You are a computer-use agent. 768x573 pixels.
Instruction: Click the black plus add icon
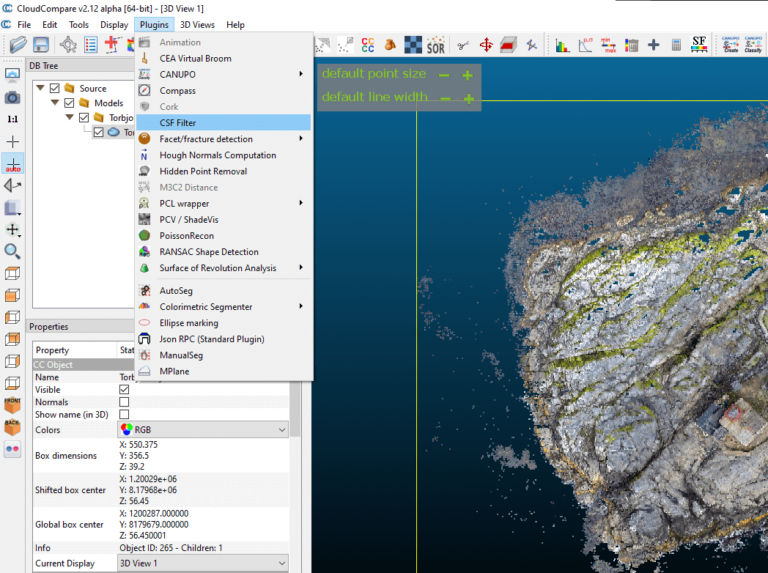pyautogui.click(x=653, y=45)
